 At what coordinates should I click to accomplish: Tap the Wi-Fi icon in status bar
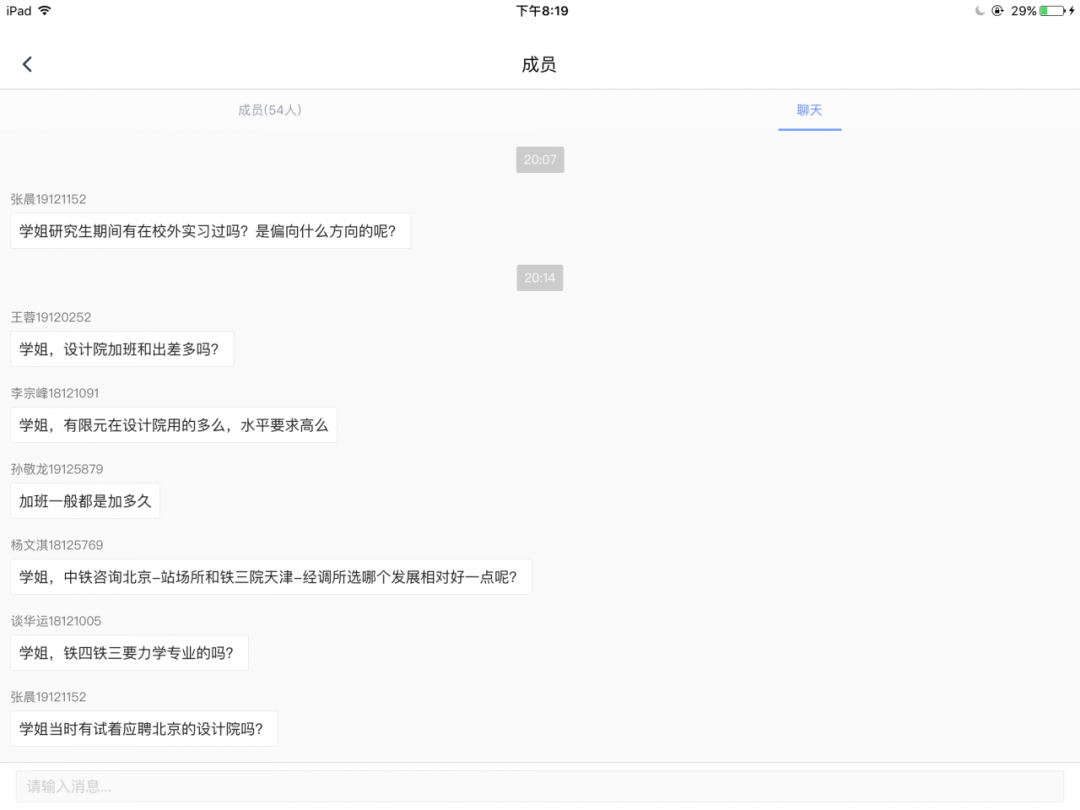[45, 11]
